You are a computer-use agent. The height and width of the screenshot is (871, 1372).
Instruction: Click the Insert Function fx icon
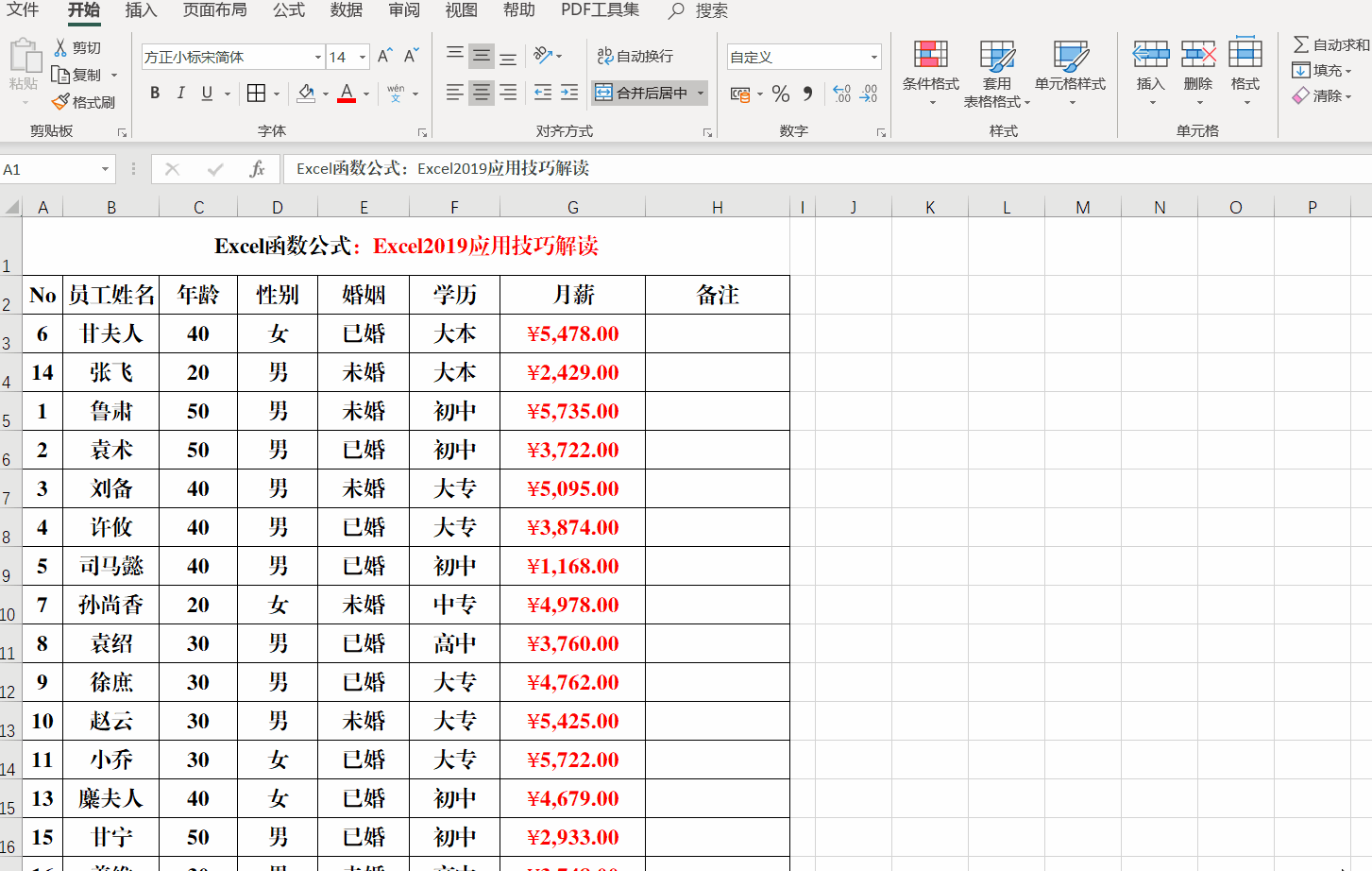tap(257, 169)
